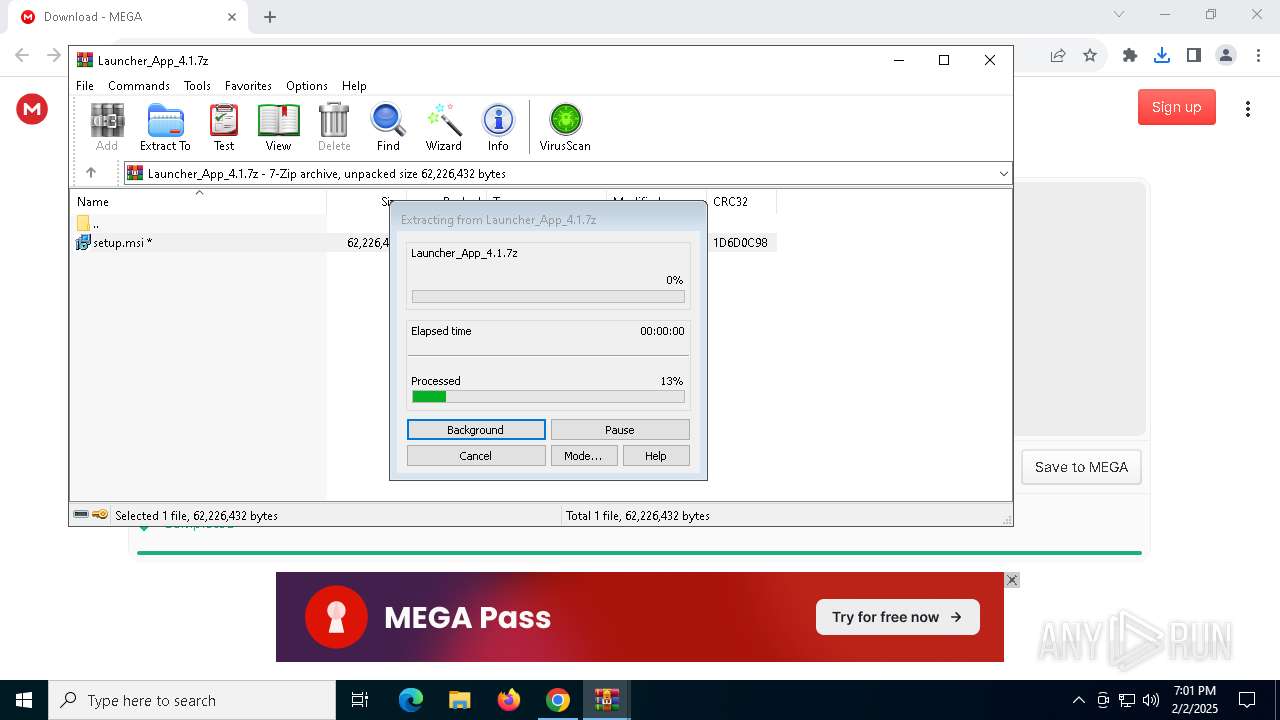Close the MEGA Pass advertisement
The width and height of the screenshot is (1280, 720).
1012,580
